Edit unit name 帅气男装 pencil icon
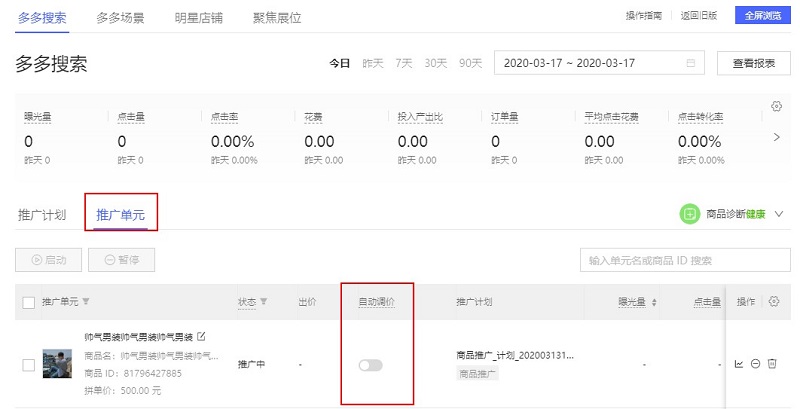The height and width of the screenshot is (409, 800). pyautogui.click(x=201, y=336)
